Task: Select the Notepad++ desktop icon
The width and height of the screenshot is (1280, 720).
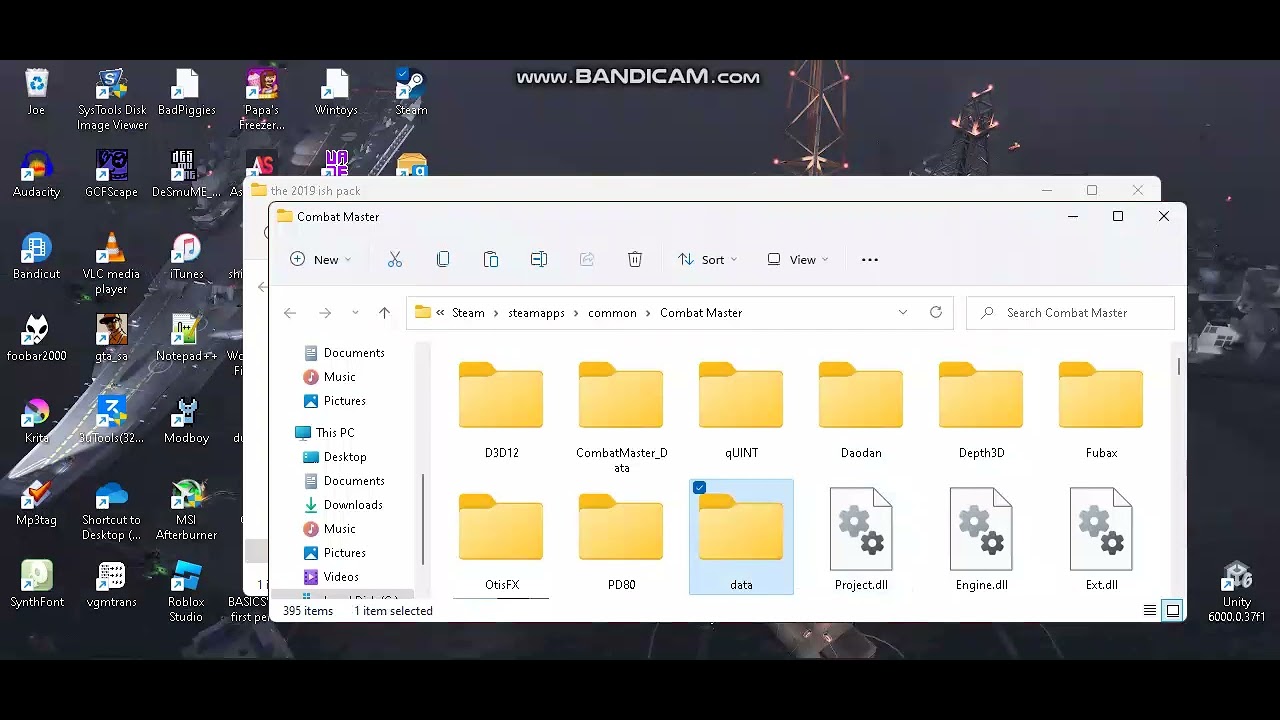Action: coord(186,338)
